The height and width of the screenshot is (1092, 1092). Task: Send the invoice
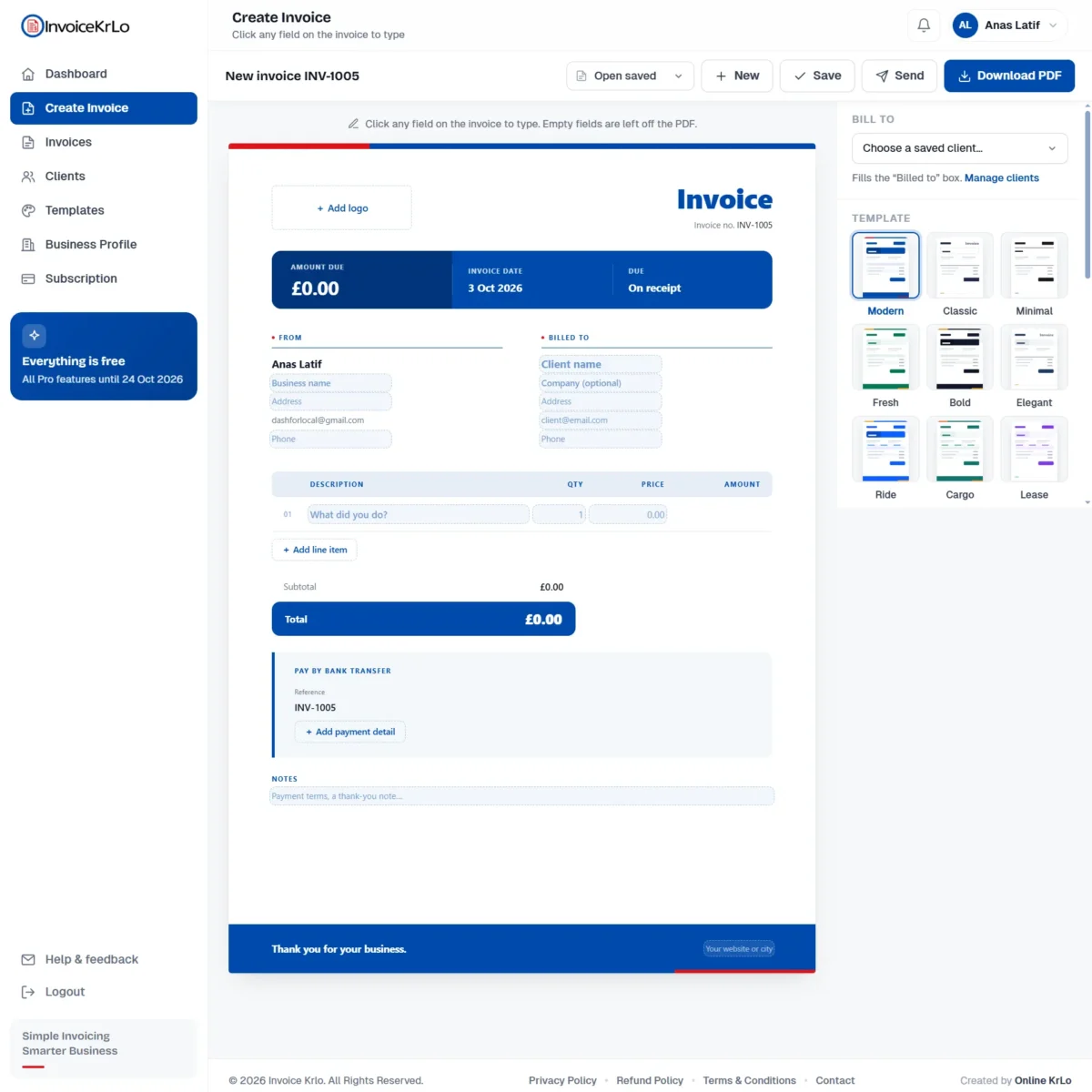pos(899,76)
